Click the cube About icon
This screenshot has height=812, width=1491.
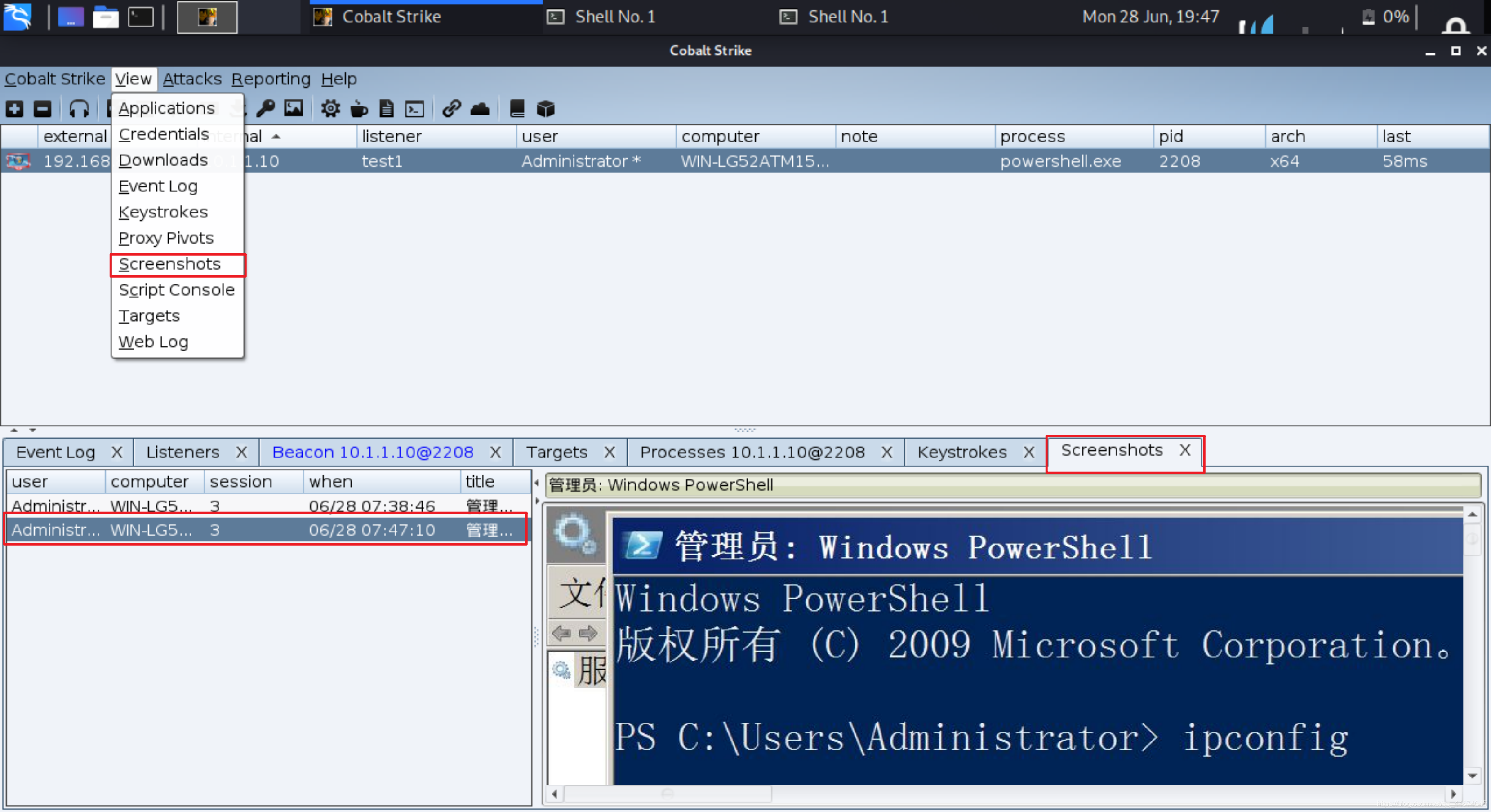545,109
